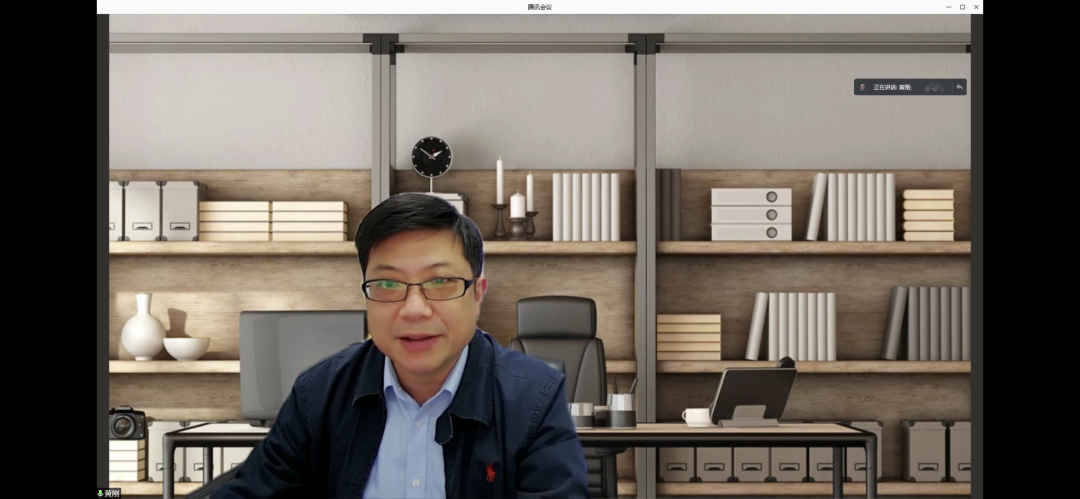Screen dimensions: 1080x499
Task: Click the 腾讯会议 title text
Action: [540, 7]
